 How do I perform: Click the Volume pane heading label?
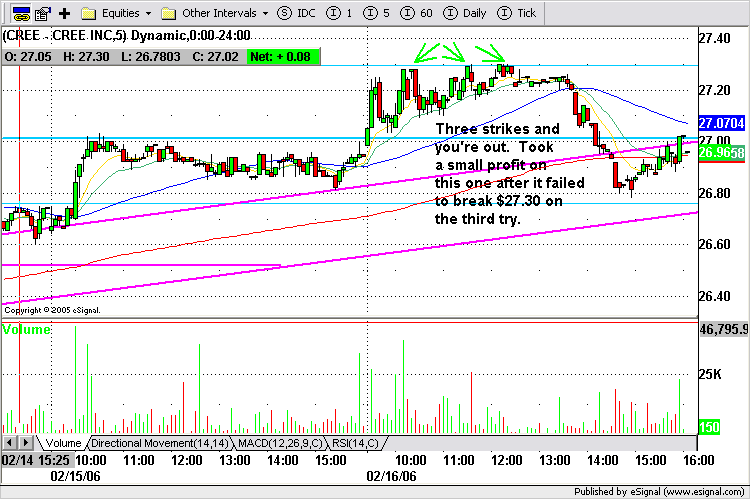[x=26, y=329]
